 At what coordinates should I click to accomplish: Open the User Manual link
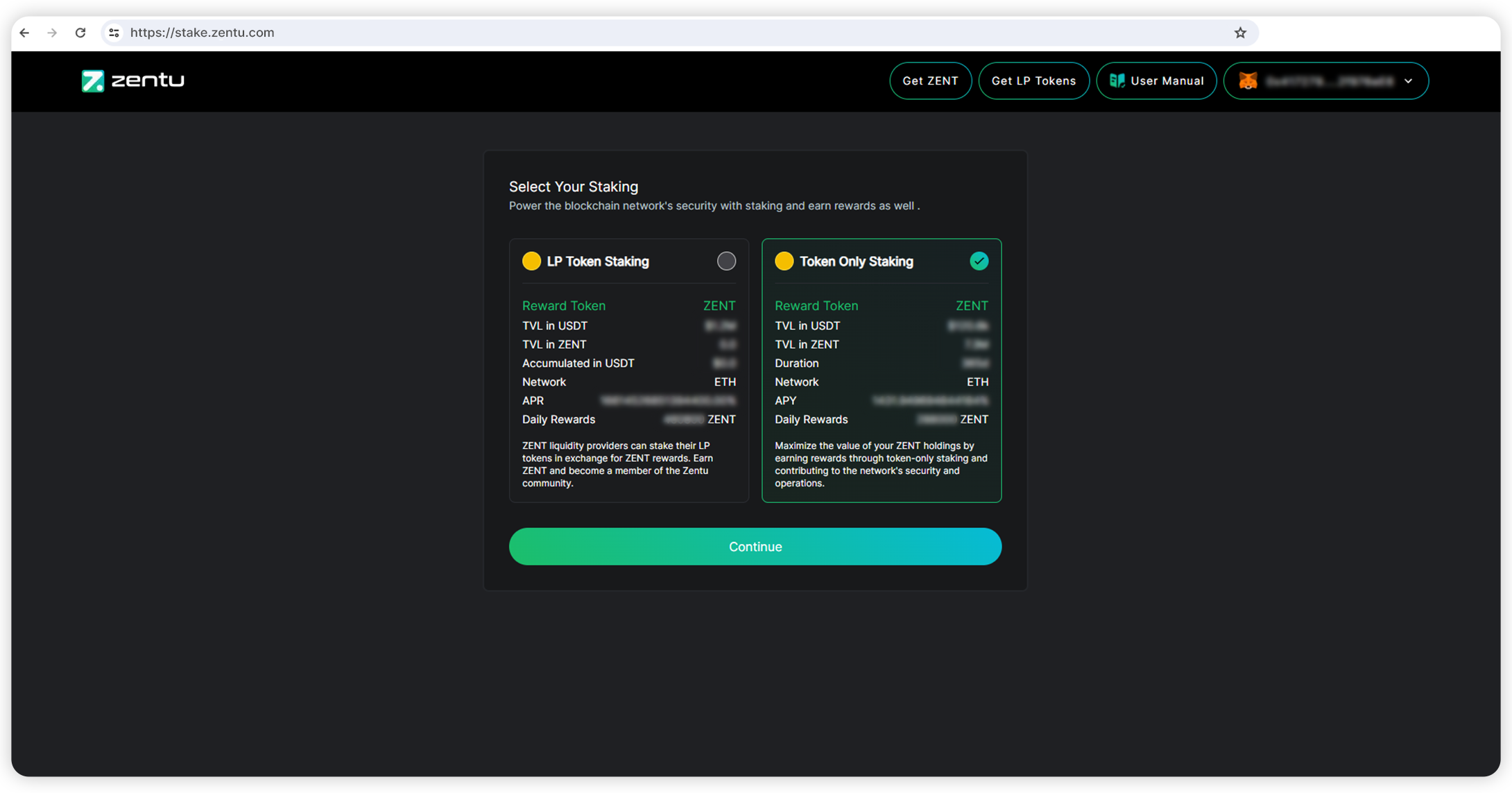pyautogui.click(x=1167, y=81)
